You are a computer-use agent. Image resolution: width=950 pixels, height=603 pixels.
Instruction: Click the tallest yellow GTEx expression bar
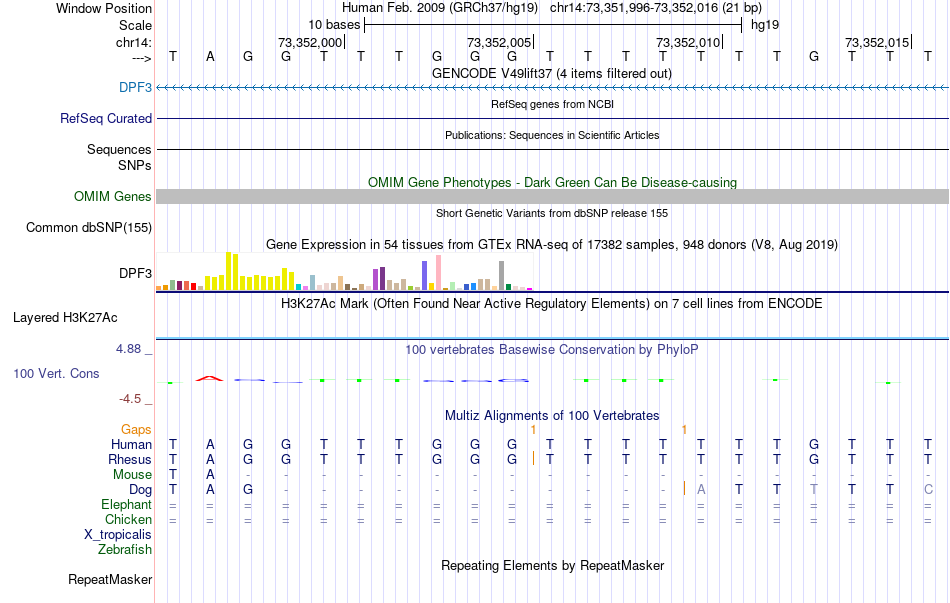[x=228, y=271]
